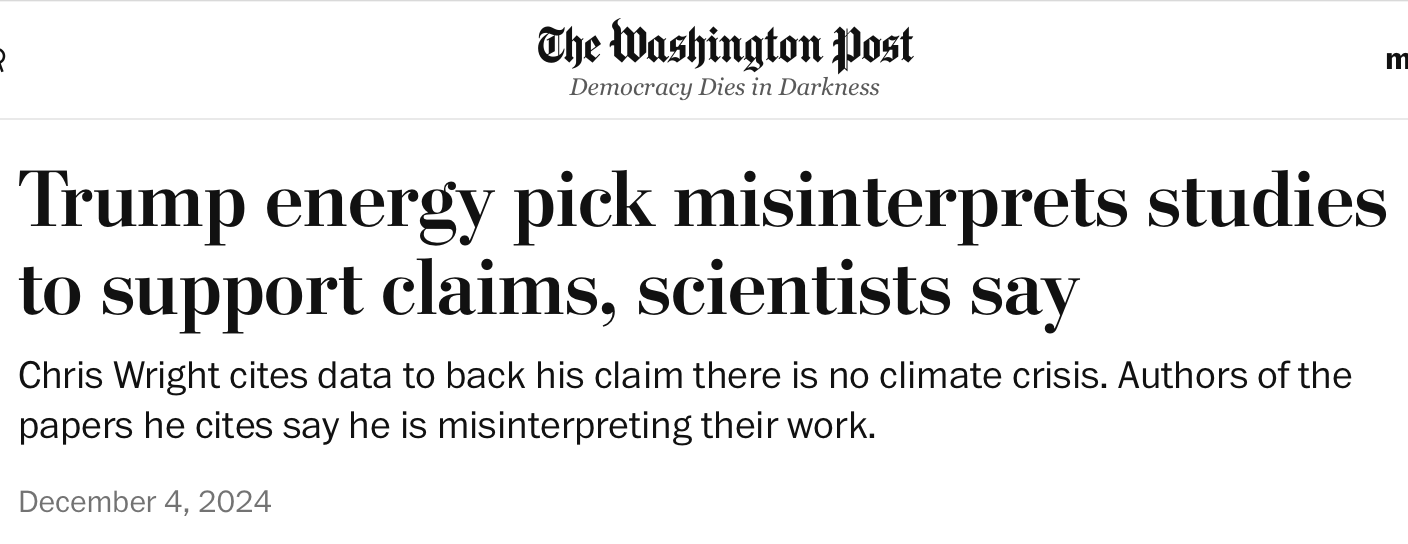1408x544 pixels.
Task: Click 'misinterpreting their work' in the subheadline
Action: tap(655, 427)
